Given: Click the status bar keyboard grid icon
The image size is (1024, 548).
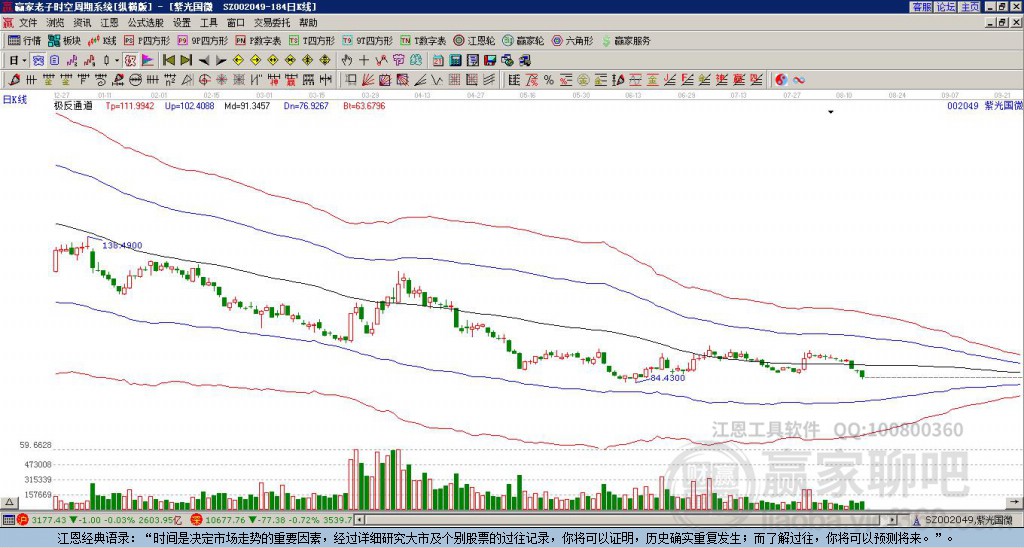Looking at the screenshot, I should [x=8, y=520].
